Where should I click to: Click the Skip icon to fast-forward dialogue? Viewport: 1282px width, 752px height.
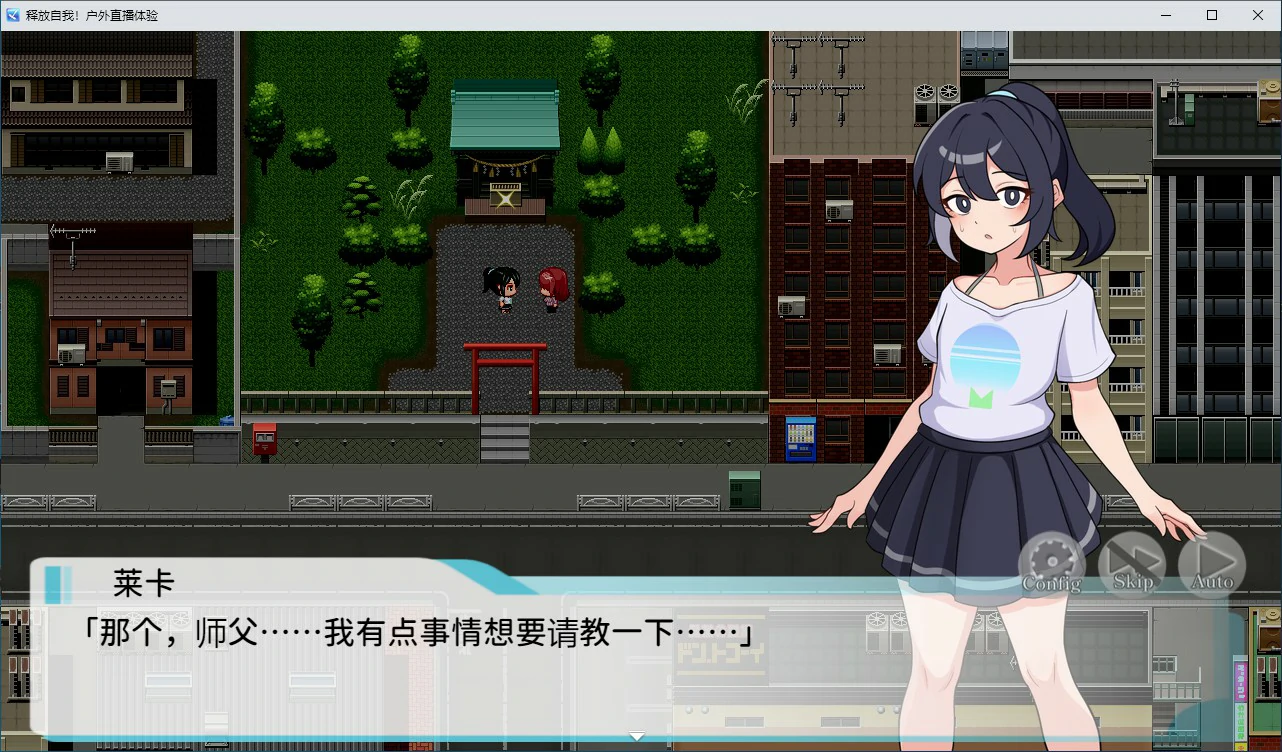(x=1130, y=565)
